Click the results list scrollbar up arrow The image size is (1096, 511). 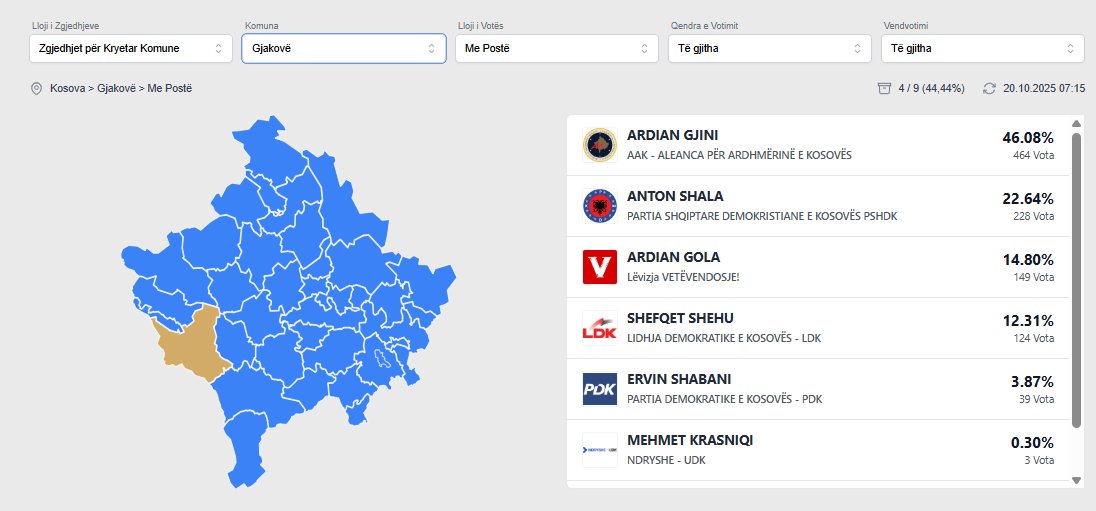pyautogui.click(x=1076, y=124)
